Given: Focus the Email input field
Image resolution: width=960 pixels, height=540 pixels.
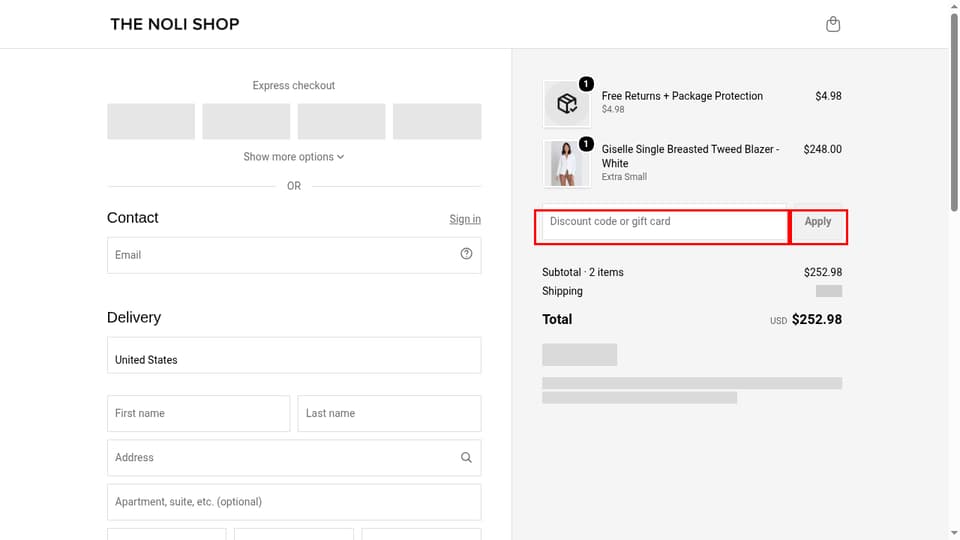Looking at the screenshot, I should coord(294,255).
